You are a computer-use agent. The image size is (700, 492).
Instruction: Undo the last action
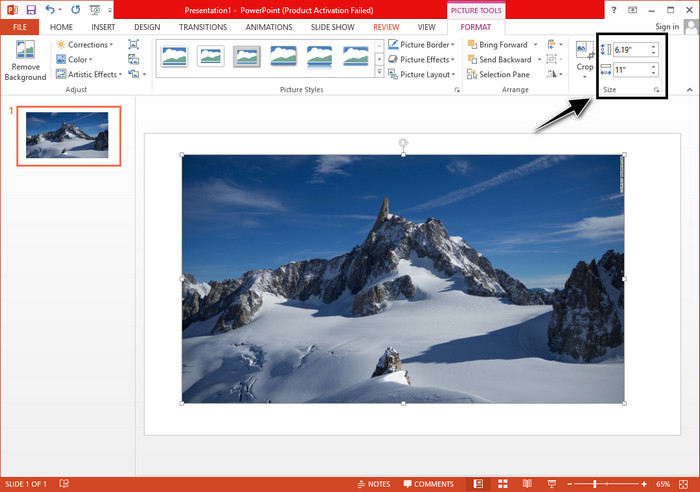tap(50, 9)
